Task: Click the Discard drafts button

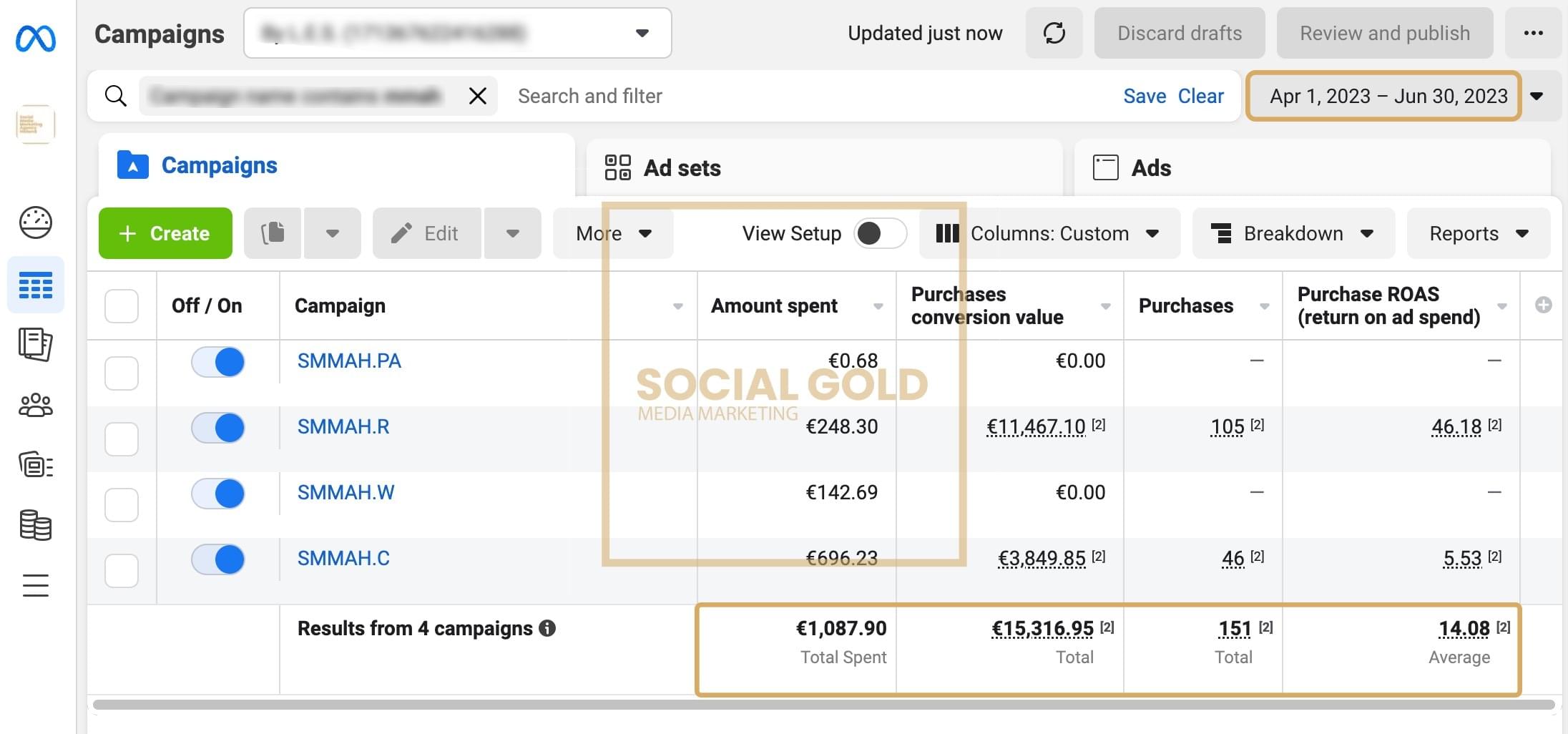Action: 1180,33
